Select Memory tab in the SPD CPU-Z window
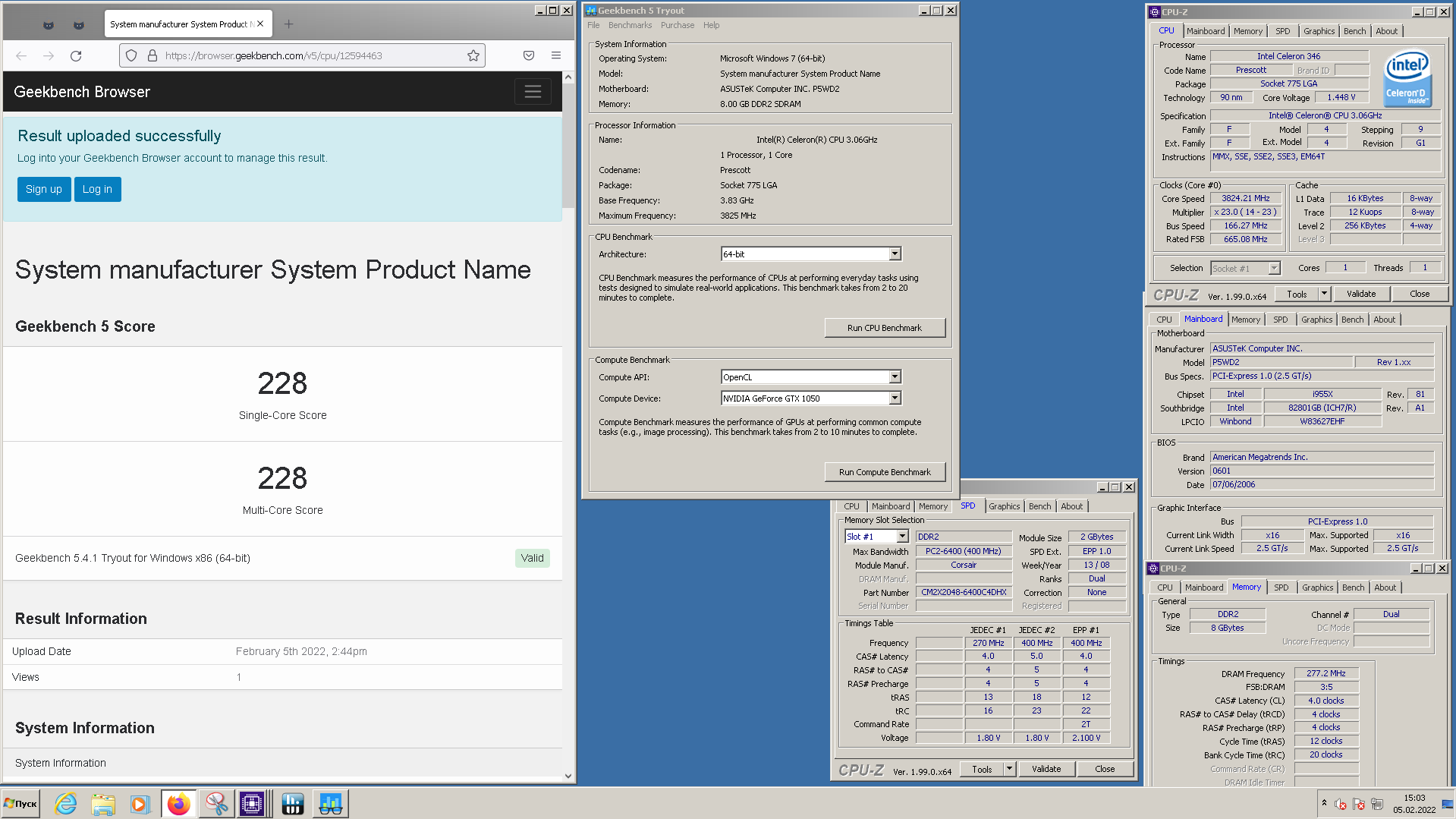 [932, 506]
